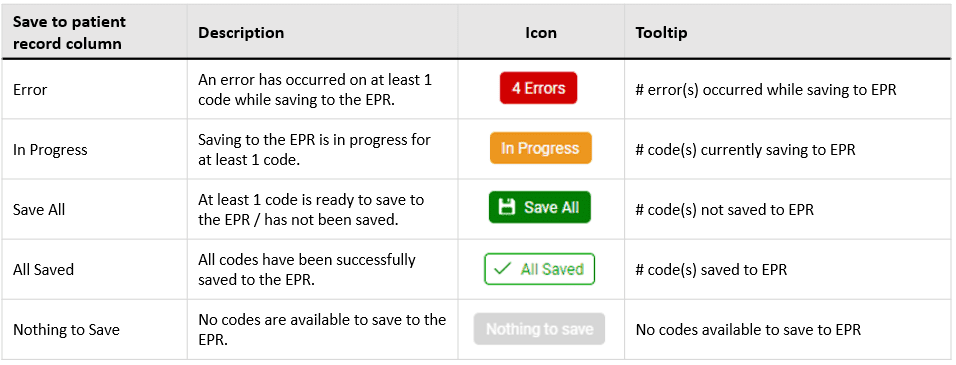The width and height of the screenshot is (956, 365).
Task: Click the '# code(s) not saved to EPR' text
Action: [724, 210]
